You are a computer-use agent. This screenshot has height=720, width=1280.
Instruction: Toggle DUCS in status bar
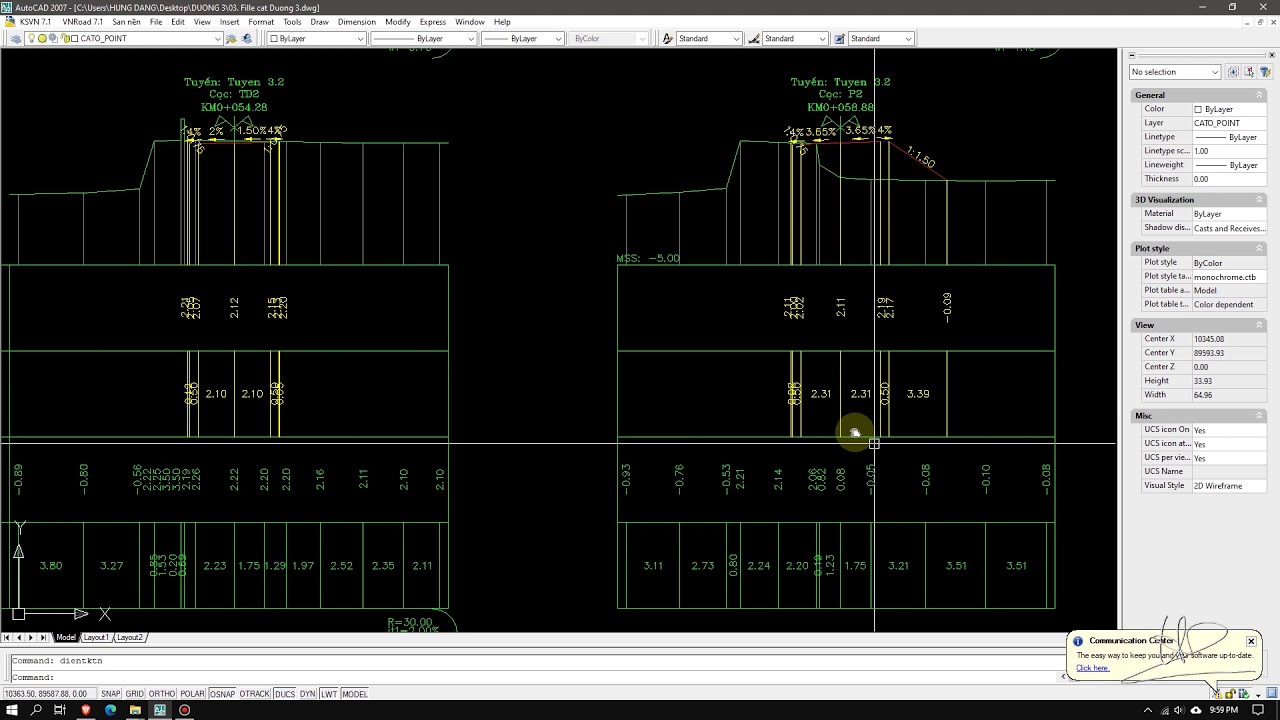pos(285,694)
